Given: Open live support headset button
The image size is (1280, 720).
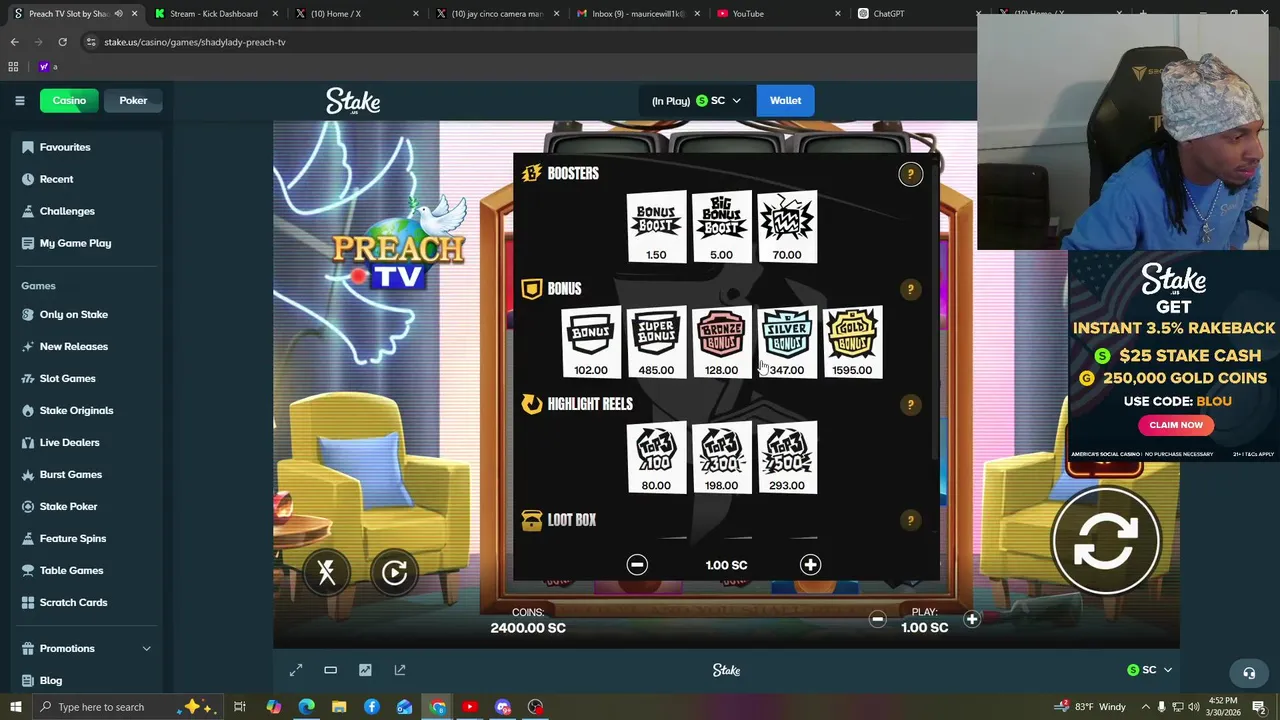Looking at the screenshot, I should tap(1248, 672).
